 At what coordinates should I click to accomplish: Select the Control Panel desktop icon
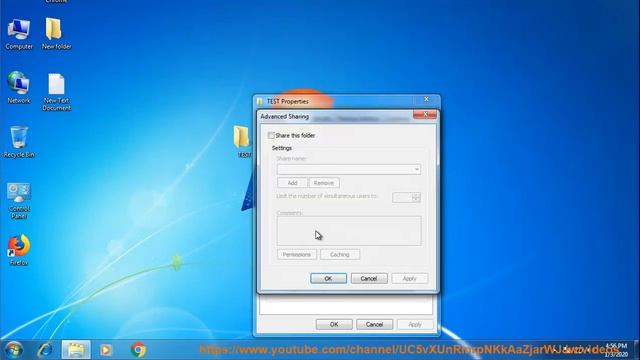(19, 200)
